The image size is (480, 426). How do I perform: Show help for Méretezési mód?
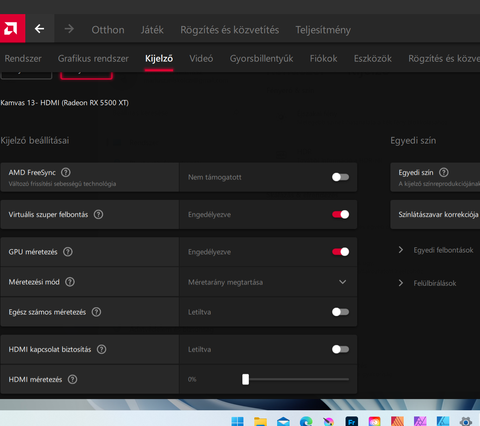coord(70,282)
